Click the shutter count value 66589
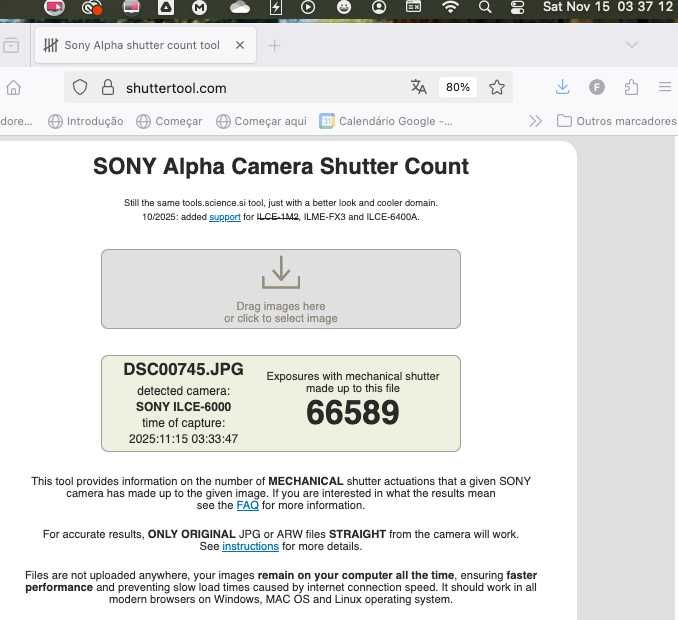The image size is (678, 620). [353, 412]
